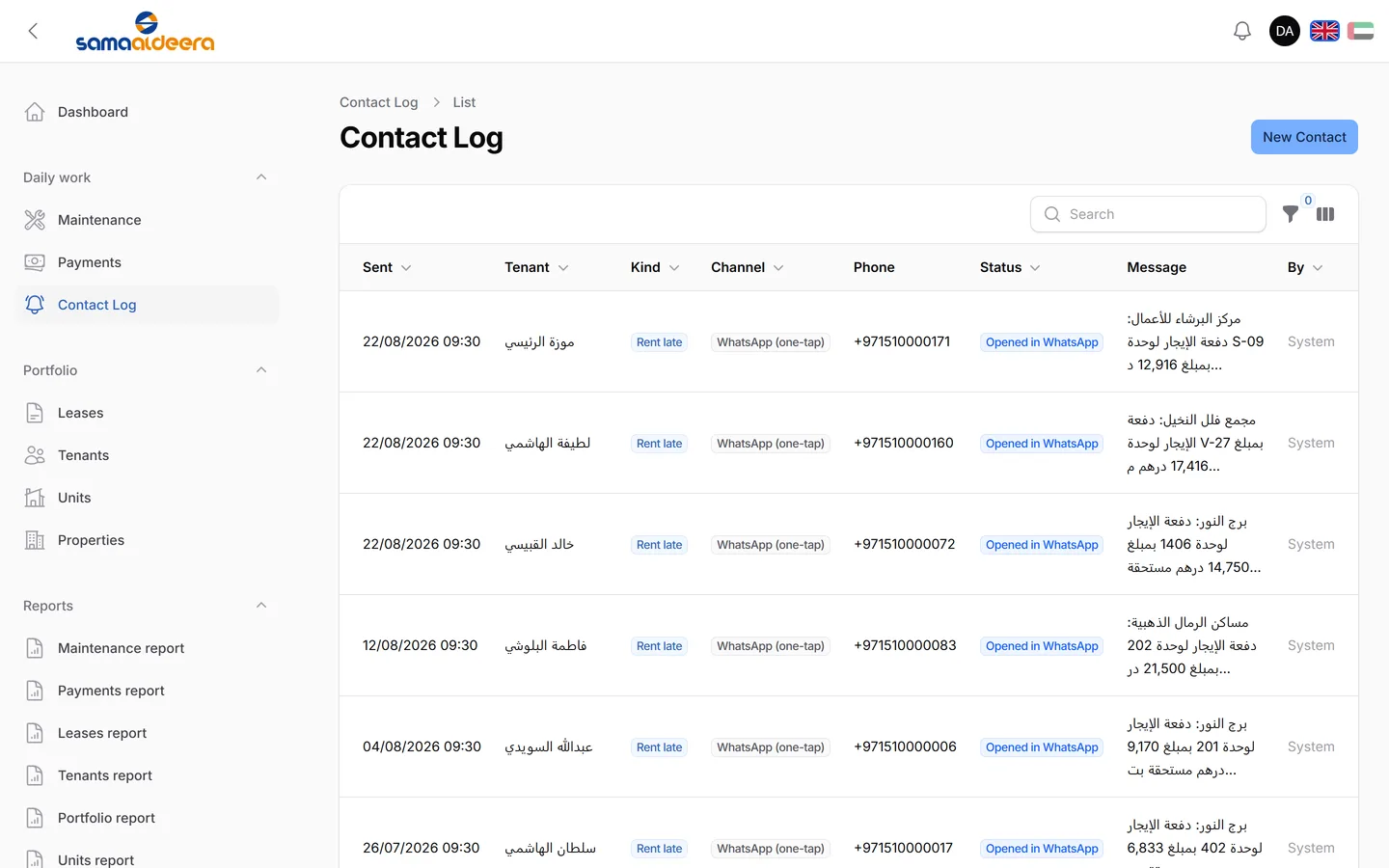Switch language to Arabic UAE flag
The image size is (1389, 868).
tap(1360, 31)
